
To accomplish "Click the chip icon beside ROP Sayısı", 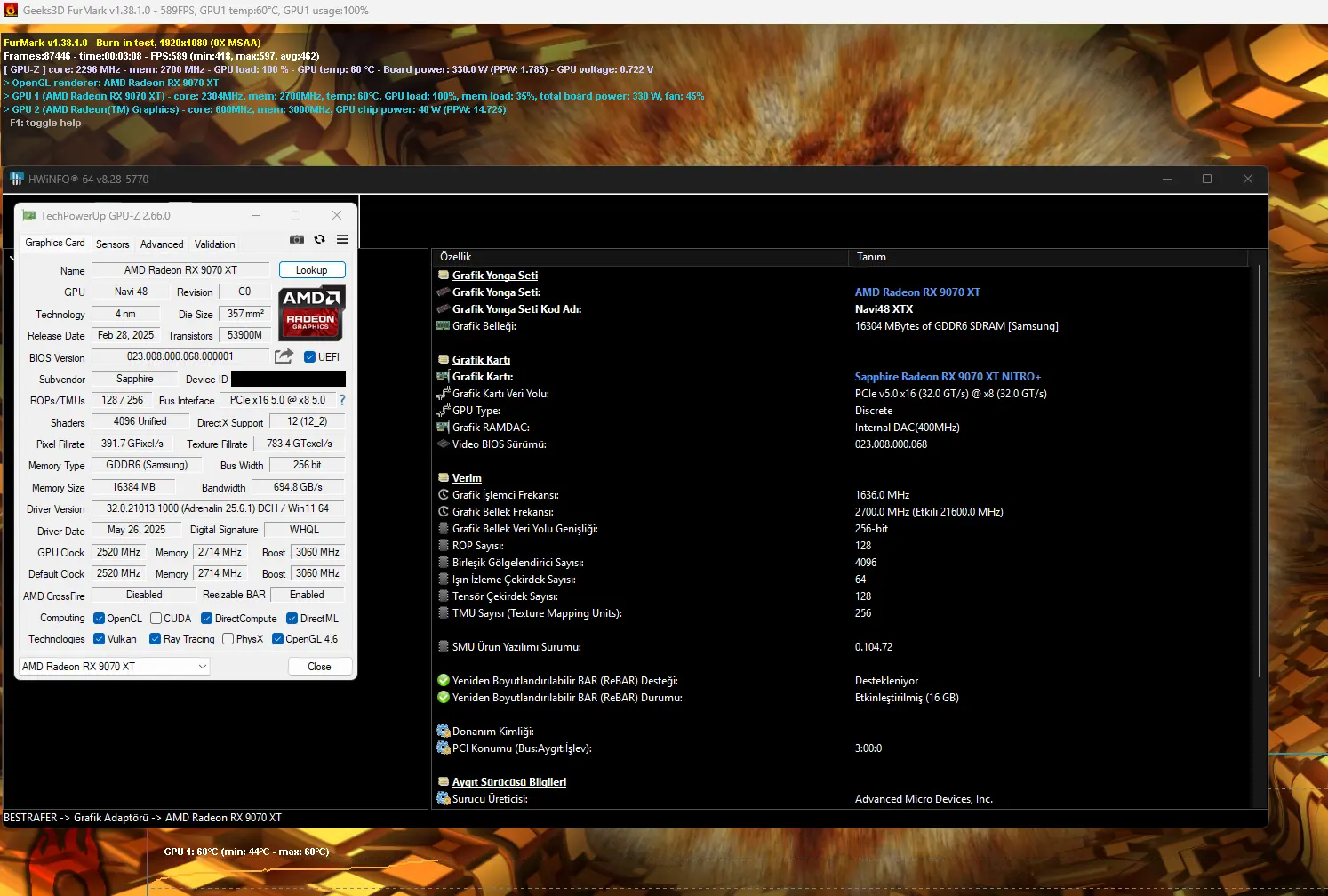I will click(444, 545).
